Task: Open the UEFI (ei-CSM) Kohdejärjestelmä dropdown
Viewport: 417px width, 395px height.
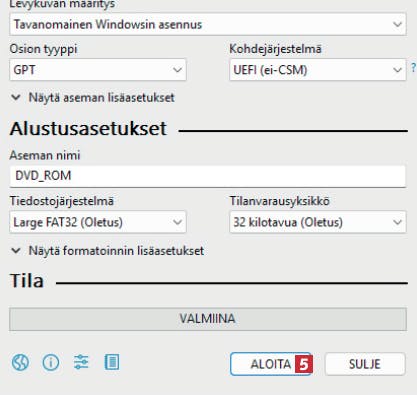Action: [x=318, y=70]
